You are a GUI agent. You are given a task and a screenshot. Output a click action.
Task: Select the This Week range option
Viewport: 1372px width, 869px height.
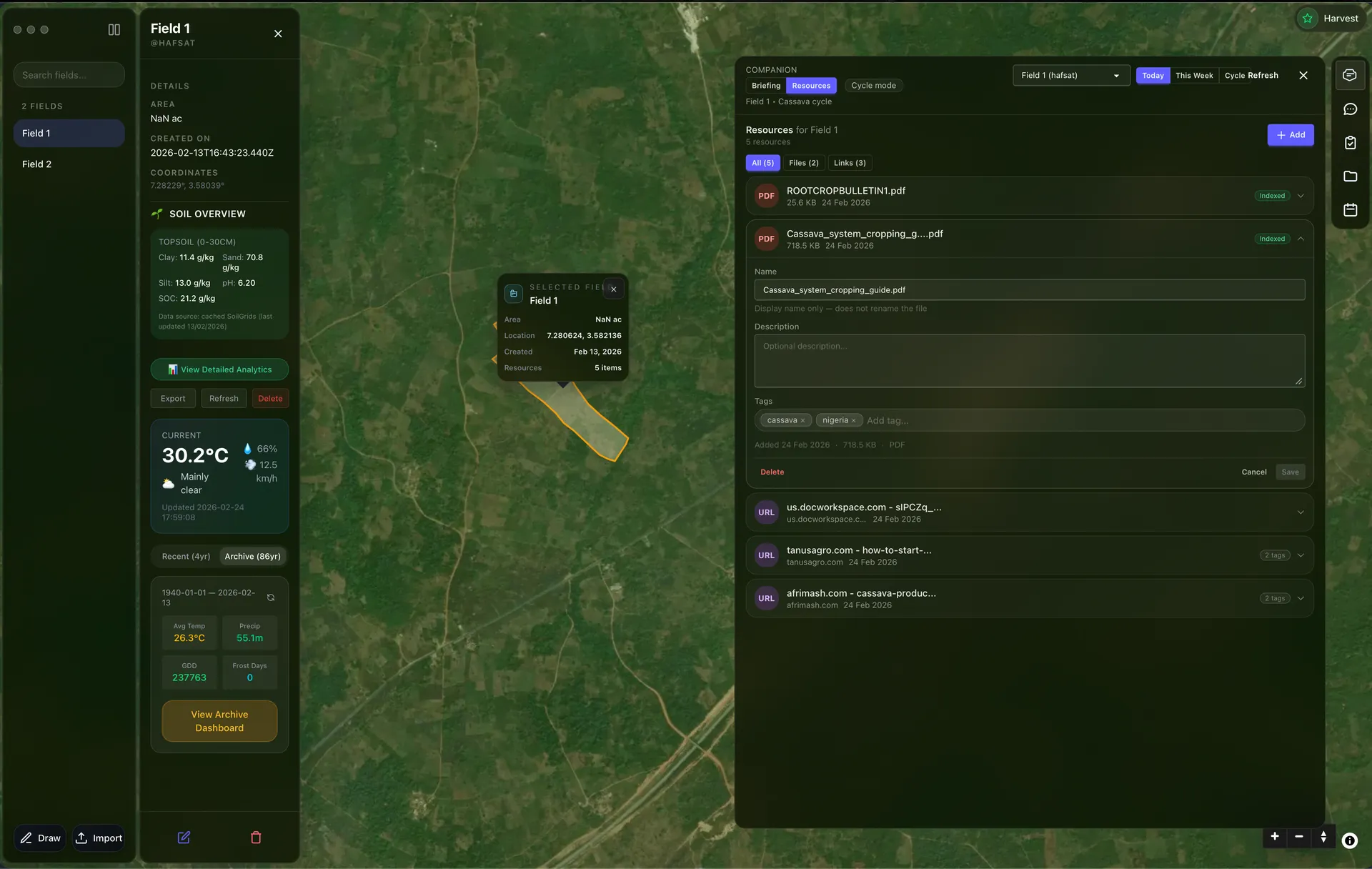1193,76
